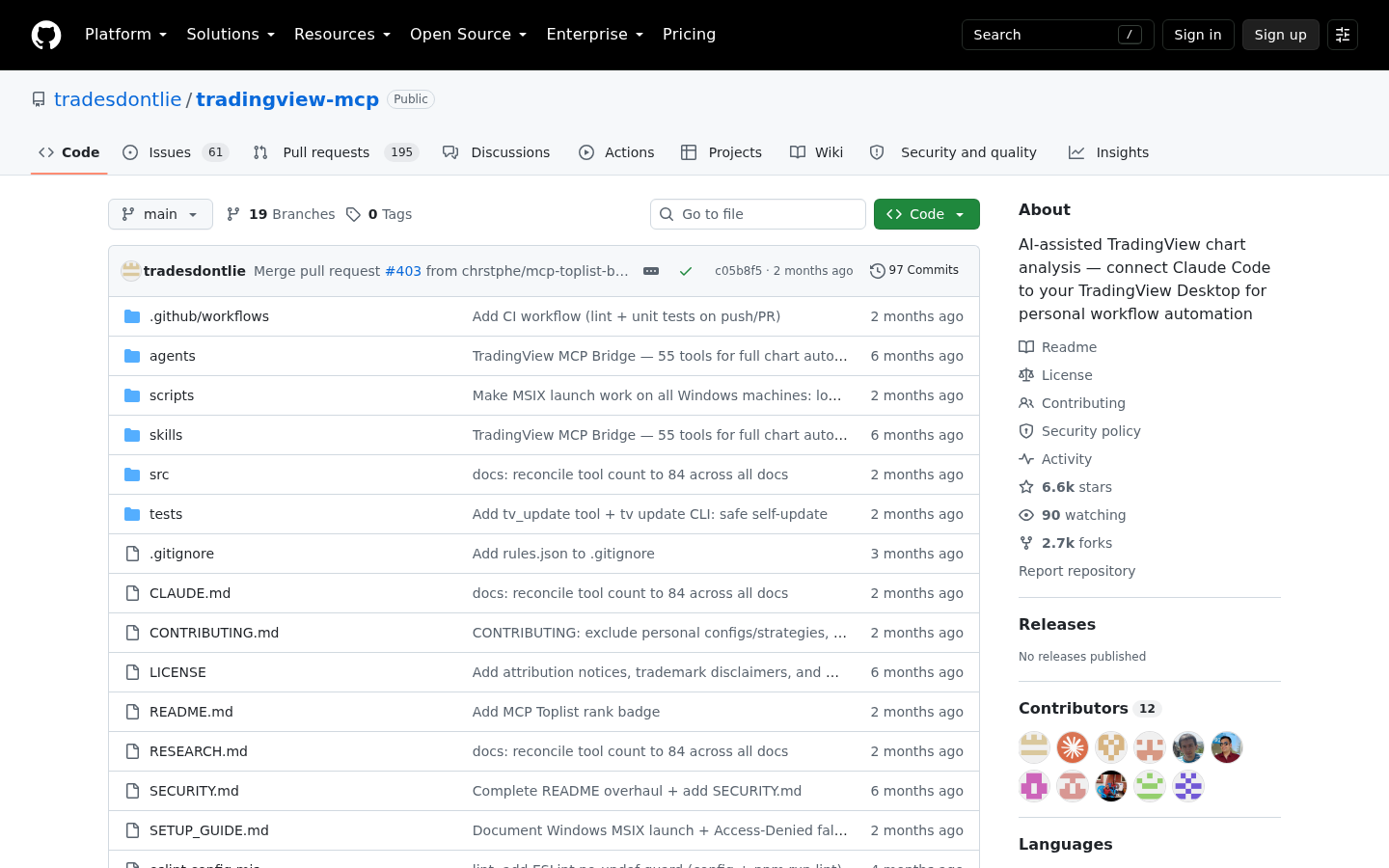This screenshot has width=1389, height=868.
Task: Switch to the Pull requests tab
Action: [336, 152]
